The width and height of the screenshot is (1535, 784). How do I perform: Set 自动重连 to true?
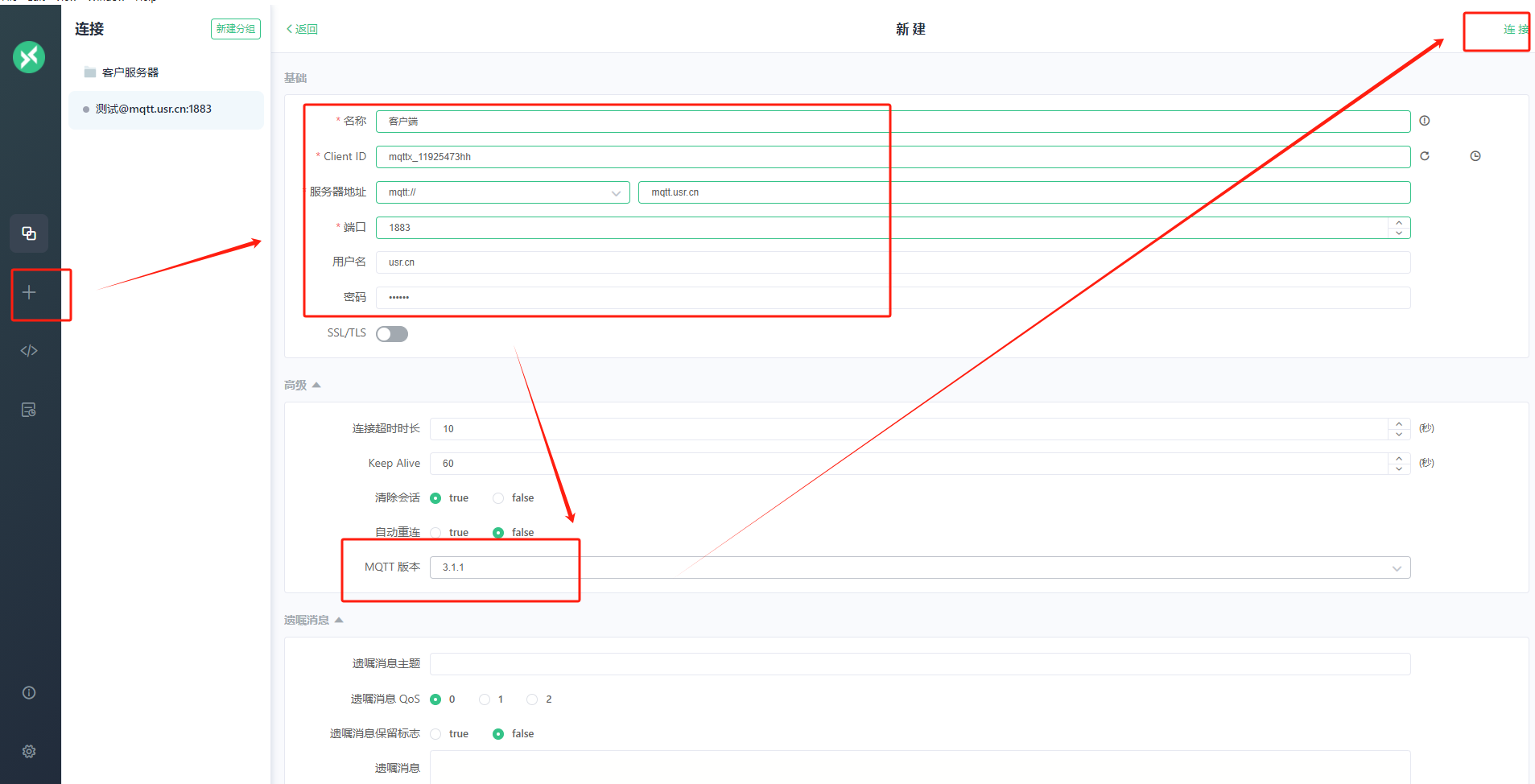coord(436,533)
